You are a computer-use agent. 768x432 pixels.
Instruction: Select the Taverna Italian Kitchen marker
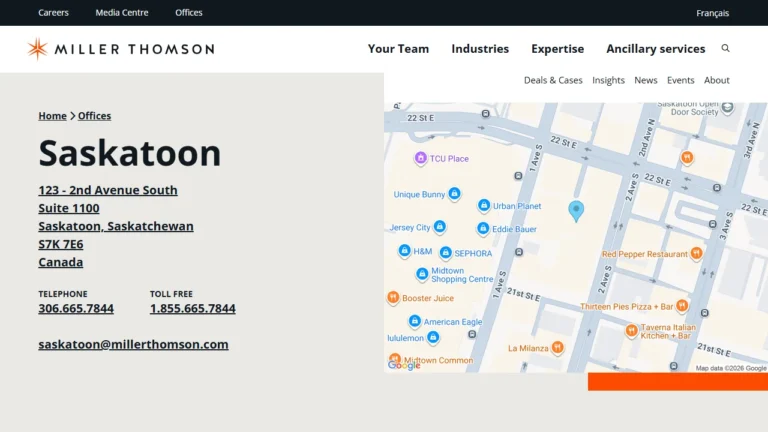pos(631,331)
